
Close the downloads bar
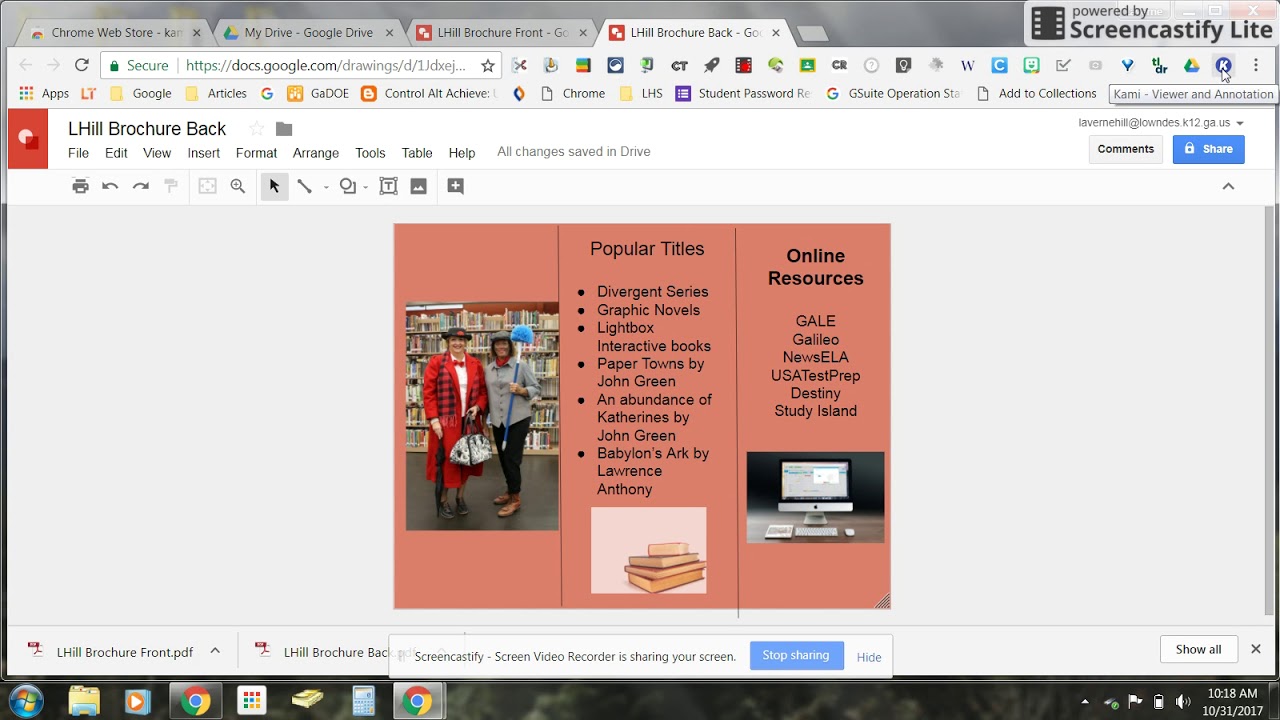(1256, 649)
